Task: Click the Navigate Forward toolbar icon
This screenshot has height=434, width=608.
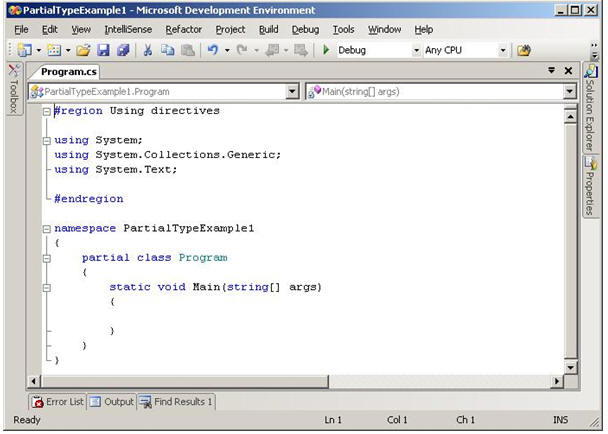Action: point(301,50)
